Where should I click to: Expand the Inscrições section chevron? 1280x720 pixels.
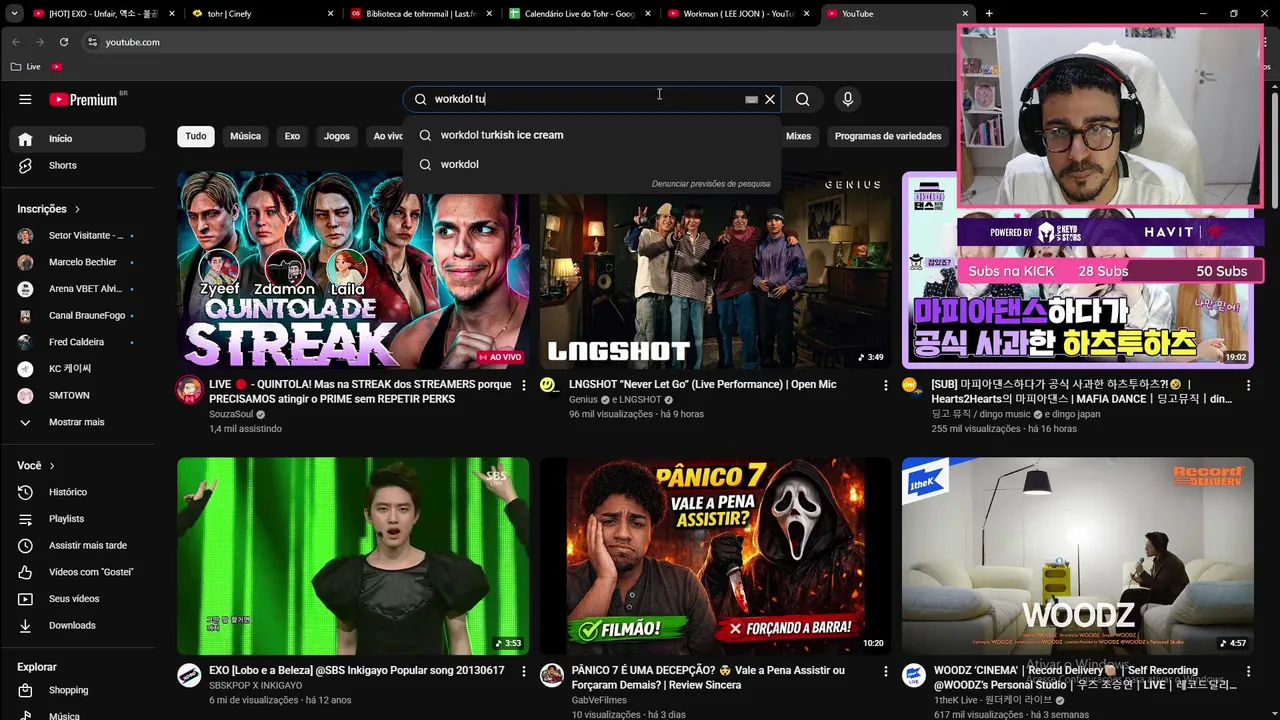point(77,209)
